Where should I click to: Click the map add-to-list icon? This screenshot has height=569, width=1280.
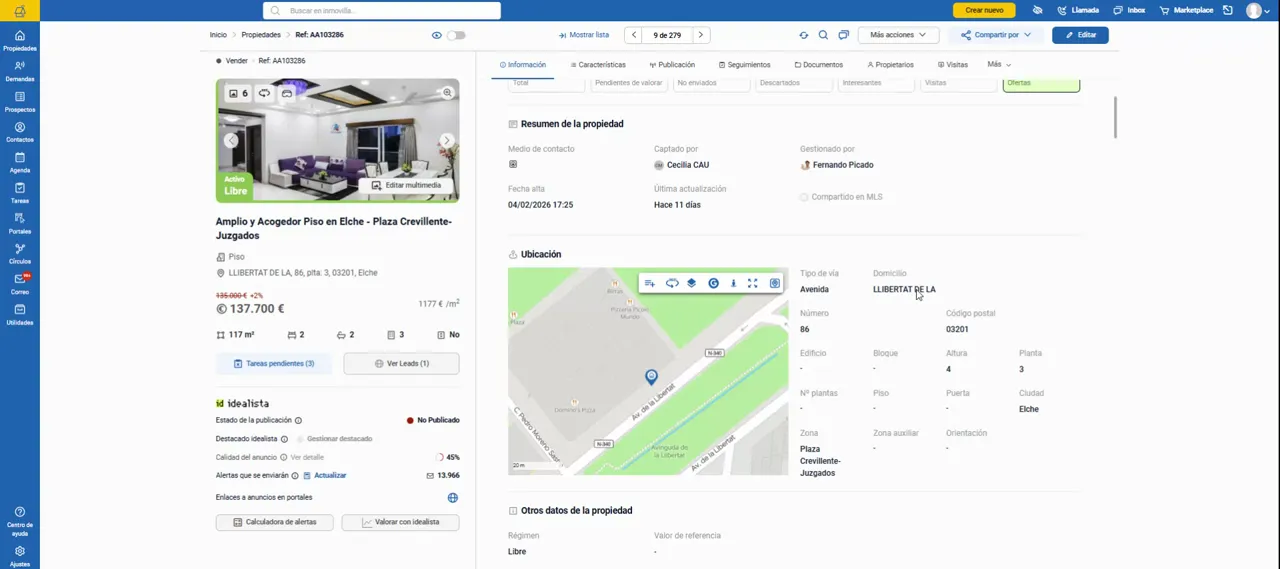point(649,283)
